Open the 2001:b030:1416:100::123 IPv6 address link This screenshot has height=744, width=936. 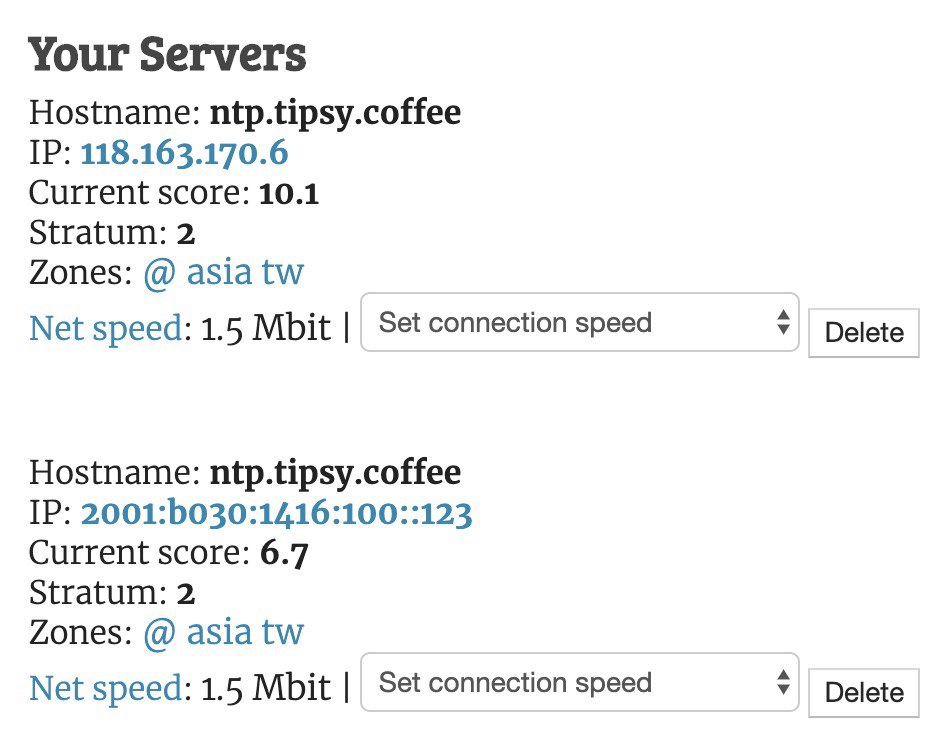pos(276,513)
